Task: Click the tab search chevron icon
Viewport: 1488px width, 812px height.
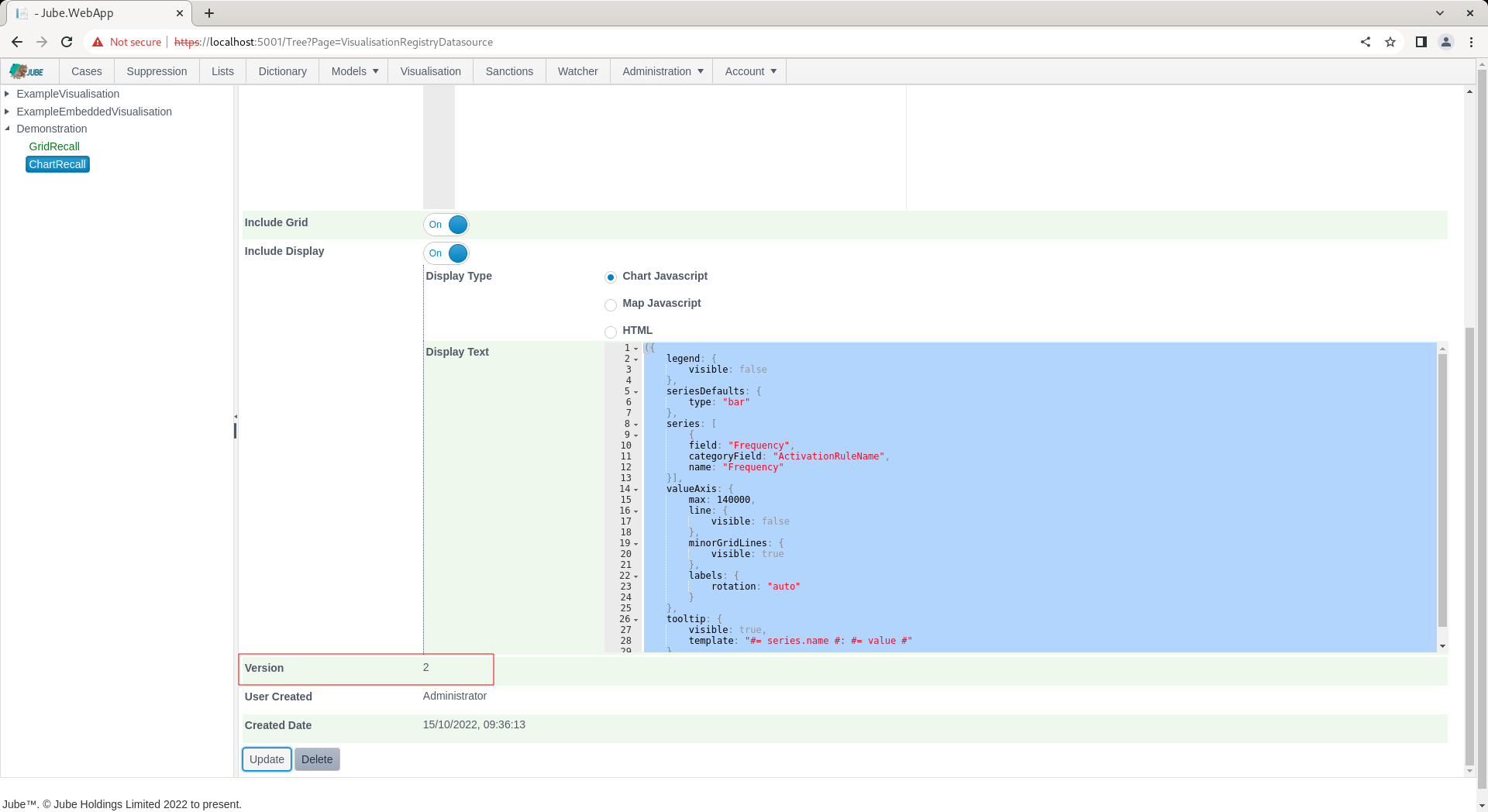Action: [x=1440, y=13]
